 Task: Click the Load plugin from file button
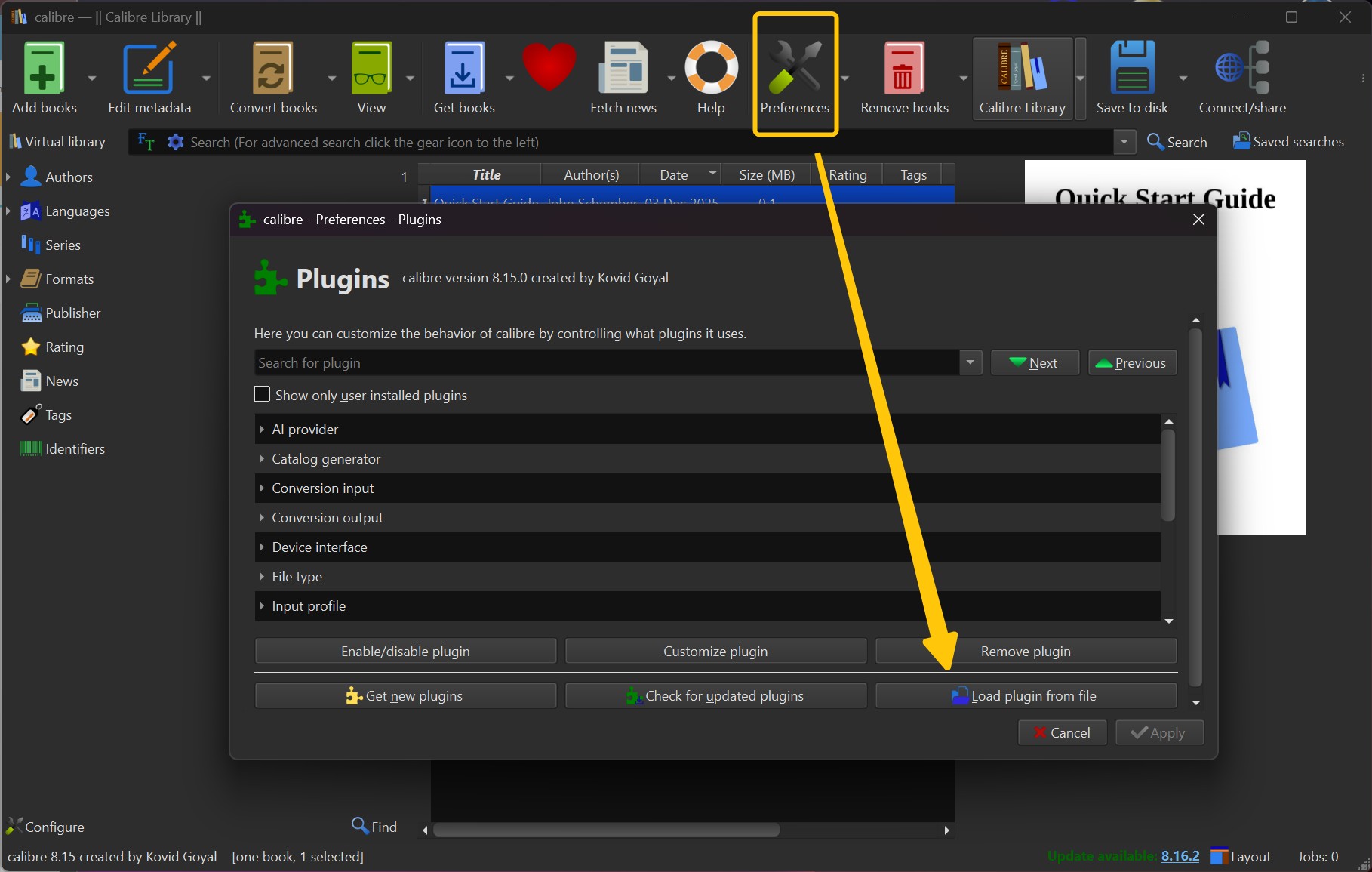coord(1025,695)
